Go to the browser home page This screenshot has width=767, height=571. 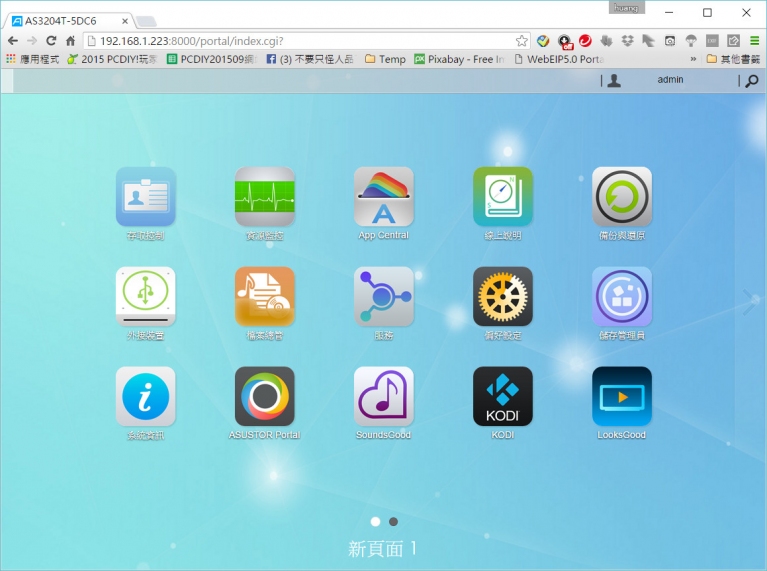pyautogui.click(x=70, y=41)
